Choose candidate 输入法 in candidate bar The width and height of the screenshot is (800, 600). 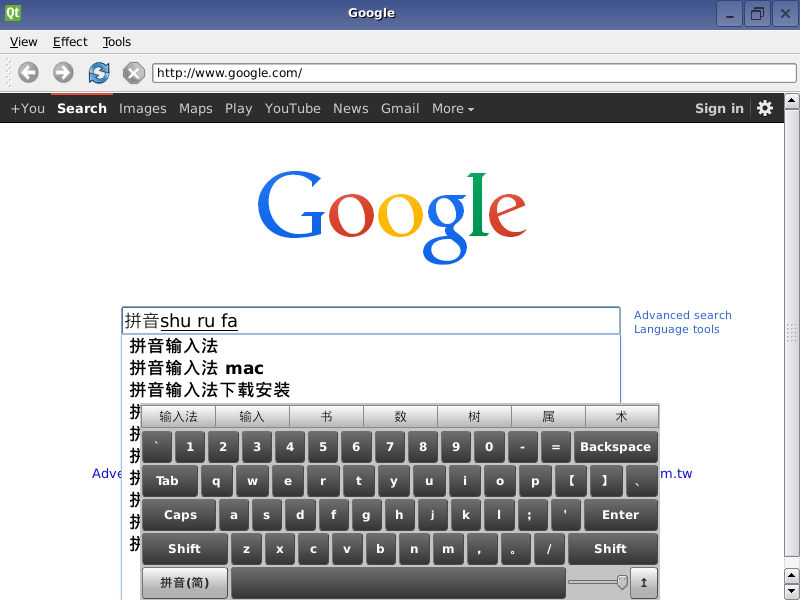(x=178, y=416)
